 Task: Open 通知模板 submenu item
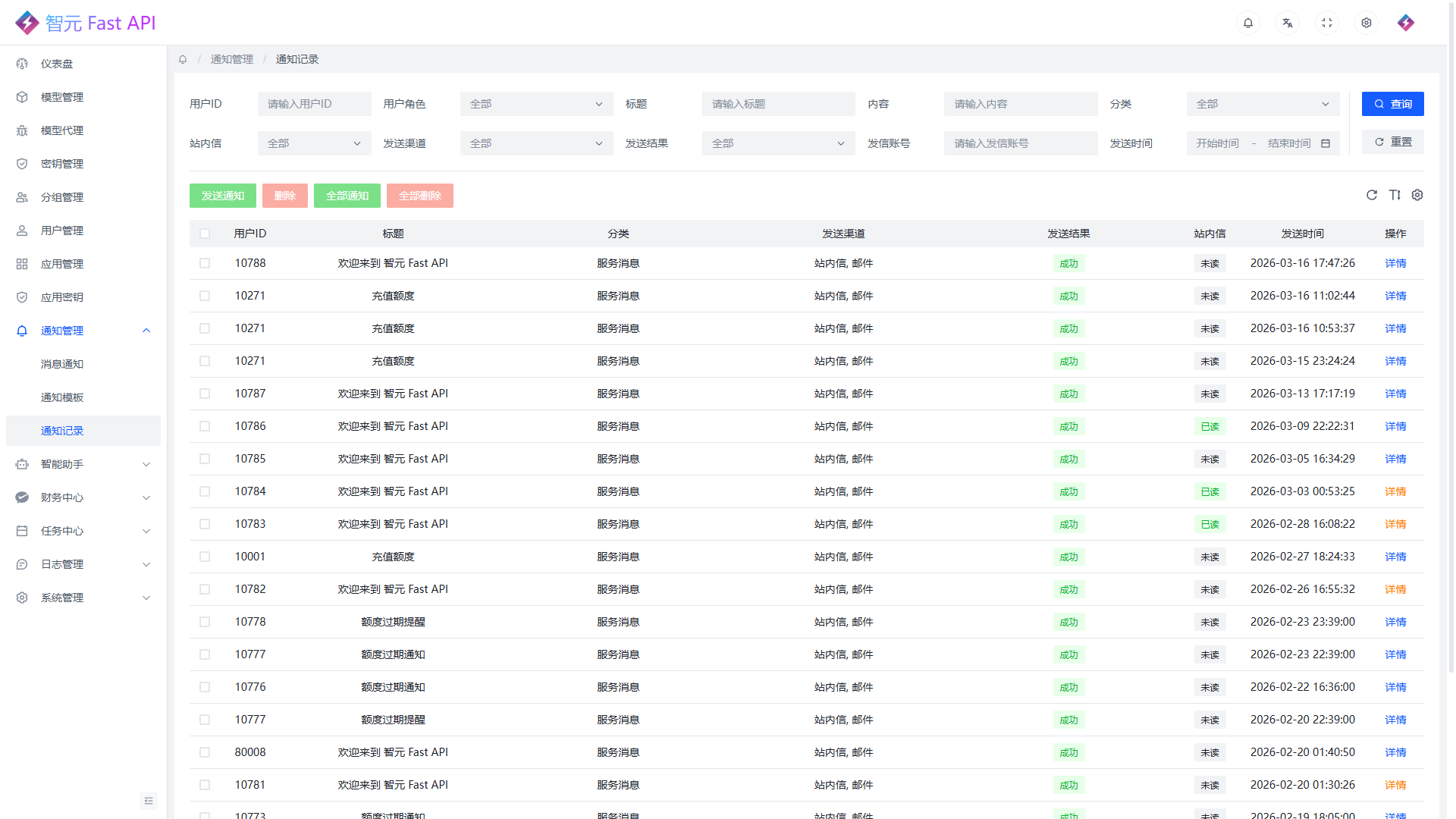click(62, 397)
